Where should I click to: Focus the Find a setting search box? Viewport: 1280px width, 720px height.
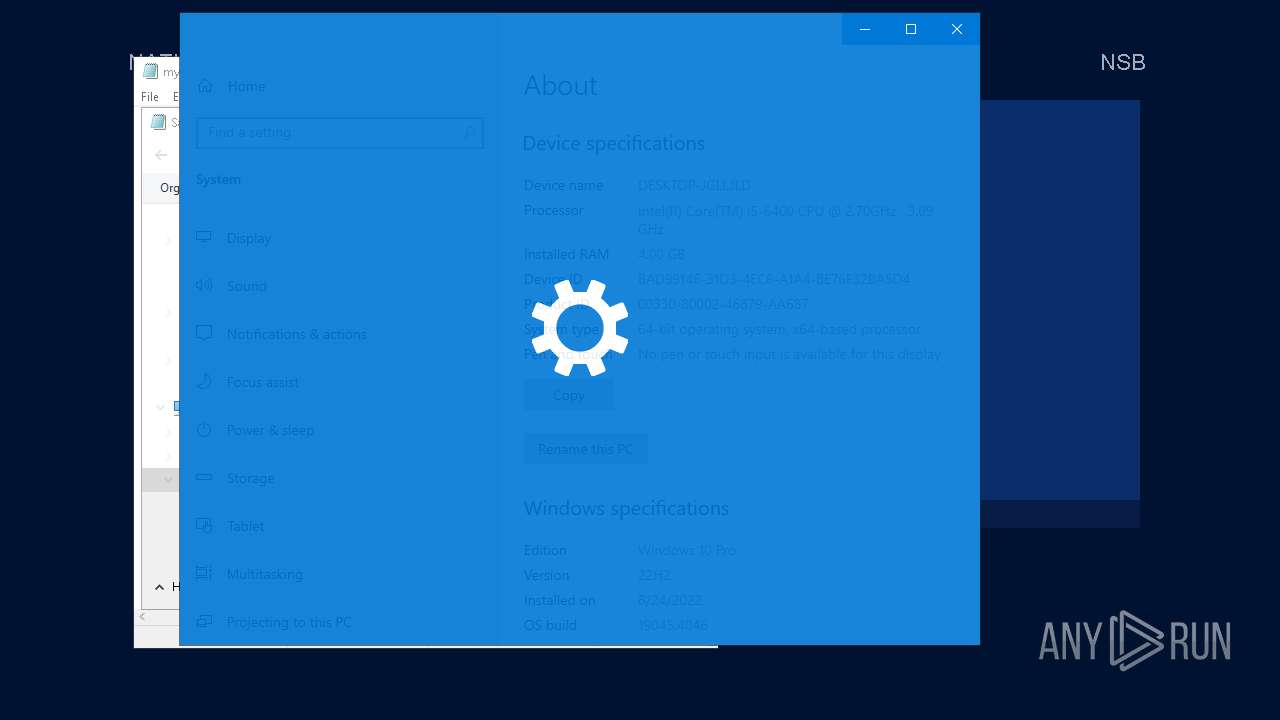340,132
